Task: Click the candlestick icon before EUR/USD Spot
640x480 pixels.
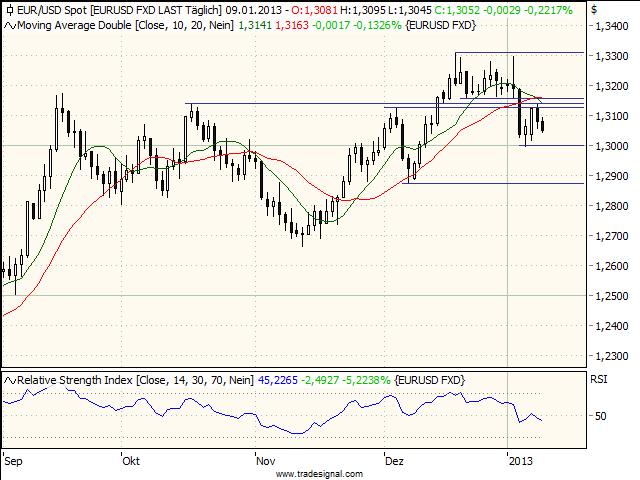Action: [7, 9]
